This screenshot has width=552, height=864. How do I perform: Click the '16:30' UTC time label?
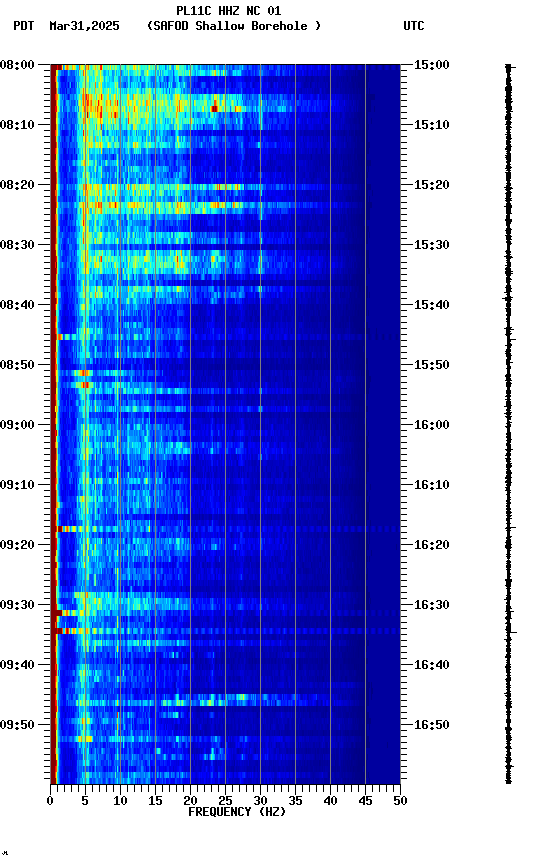(432, 605)
